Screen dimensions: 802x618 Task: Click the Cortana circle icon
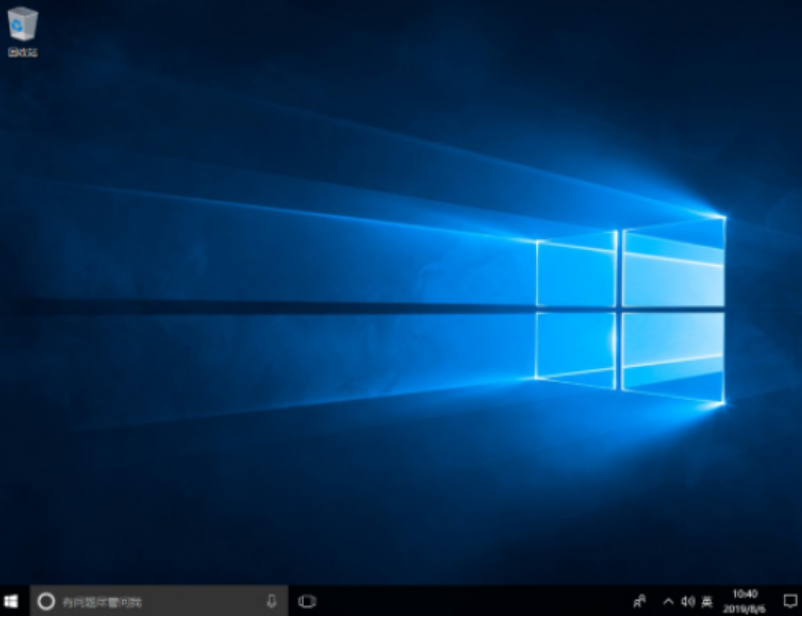point(45,601)
